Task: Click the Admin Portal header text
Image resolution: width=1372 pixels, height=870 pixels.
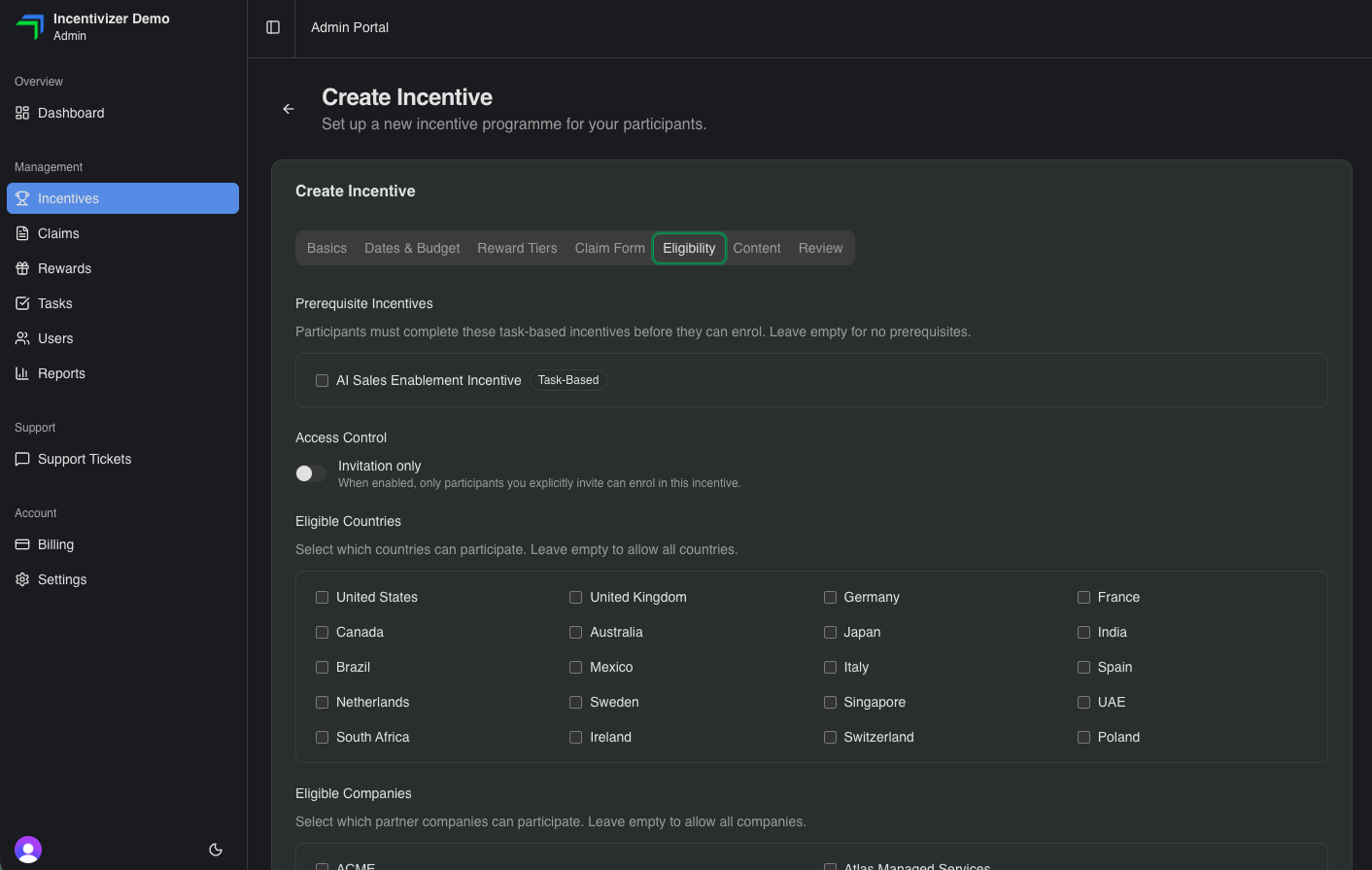Action: (350, 27)
